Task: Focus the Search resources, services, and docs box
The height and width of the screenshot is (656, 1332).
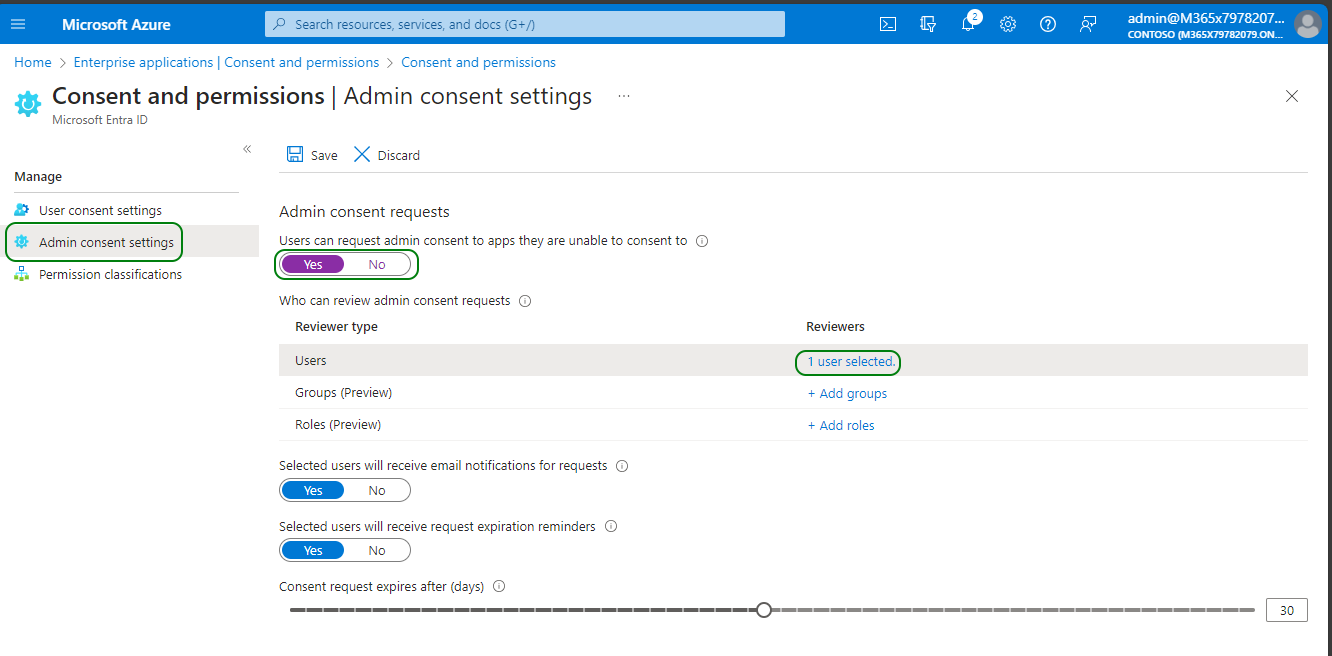Action: pos(525,24)
